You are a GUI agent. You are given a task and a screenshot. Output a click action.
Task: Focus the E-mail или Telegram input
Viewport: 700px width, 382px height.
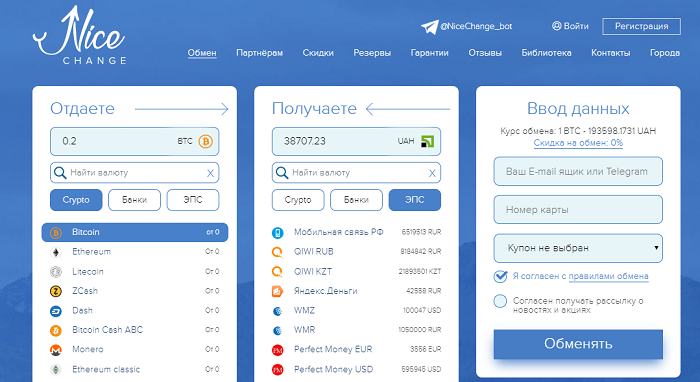pyautogui.click(x=578, y=171)
